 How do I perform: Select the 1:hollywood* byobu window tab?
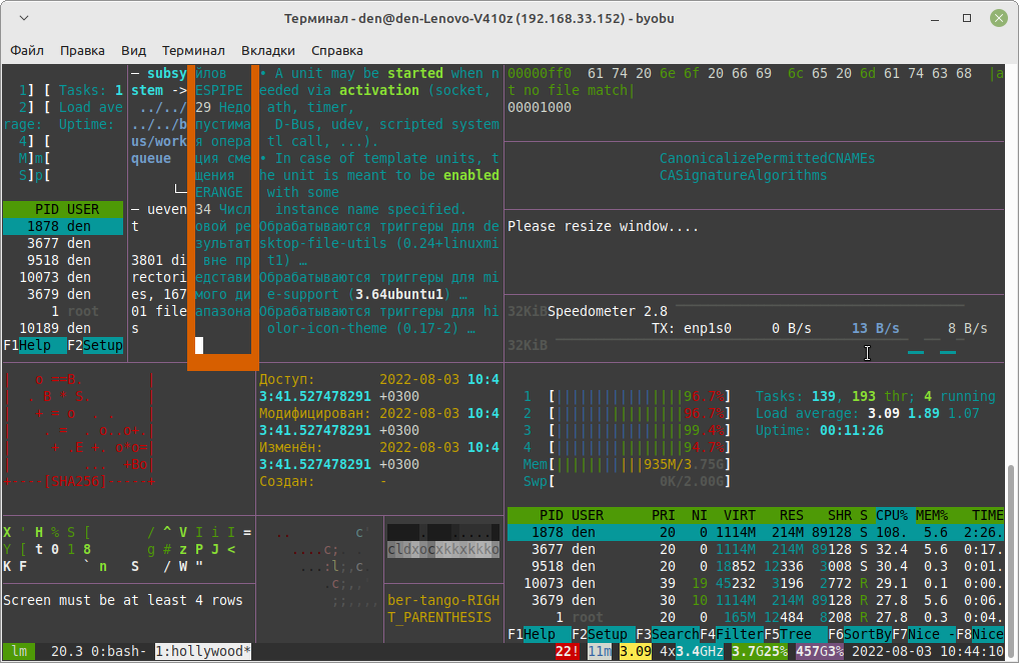203,651
